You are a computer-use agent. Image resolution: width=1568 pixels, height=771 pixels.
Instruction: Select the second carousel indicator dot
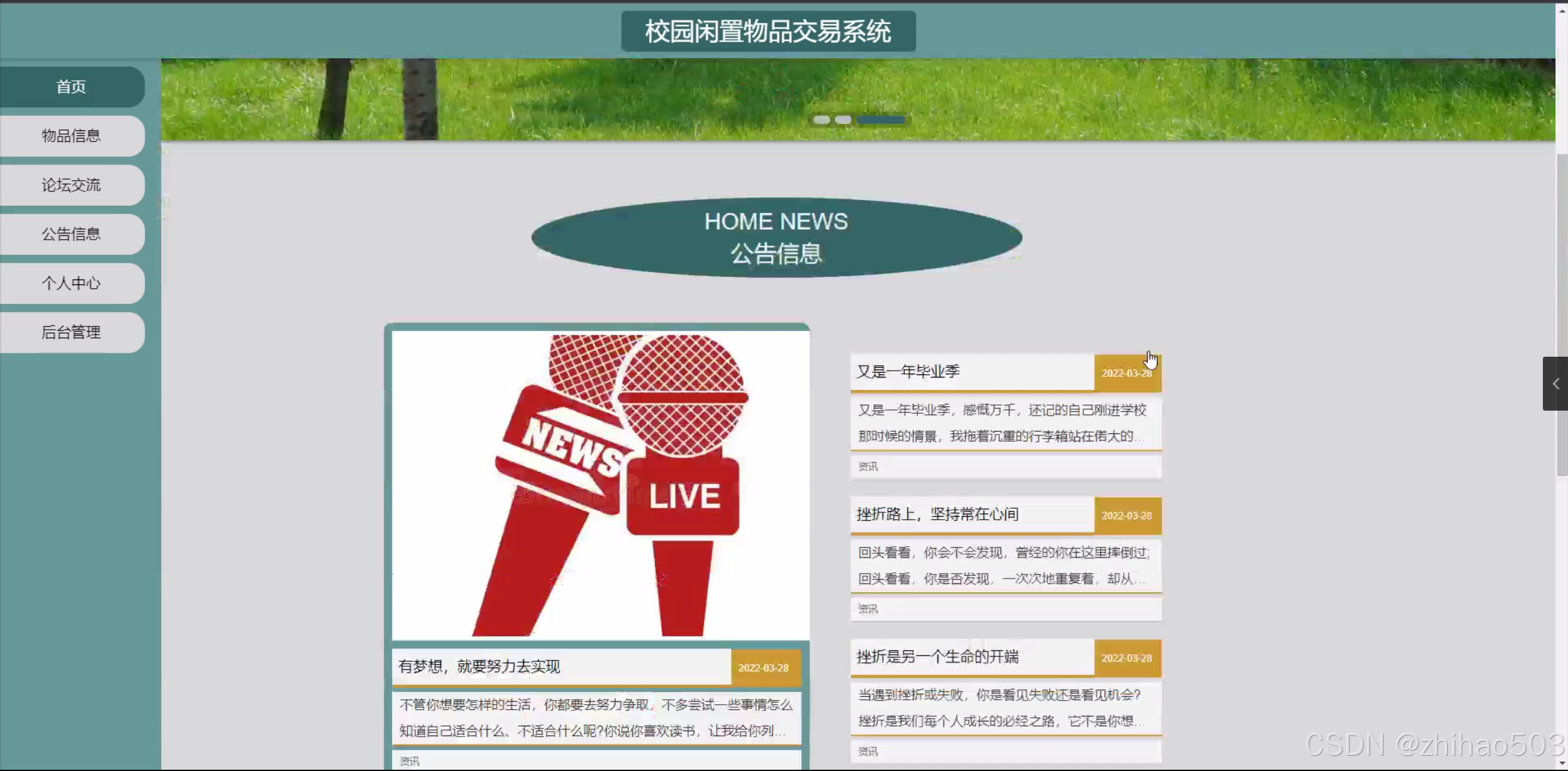pos(843,120)
